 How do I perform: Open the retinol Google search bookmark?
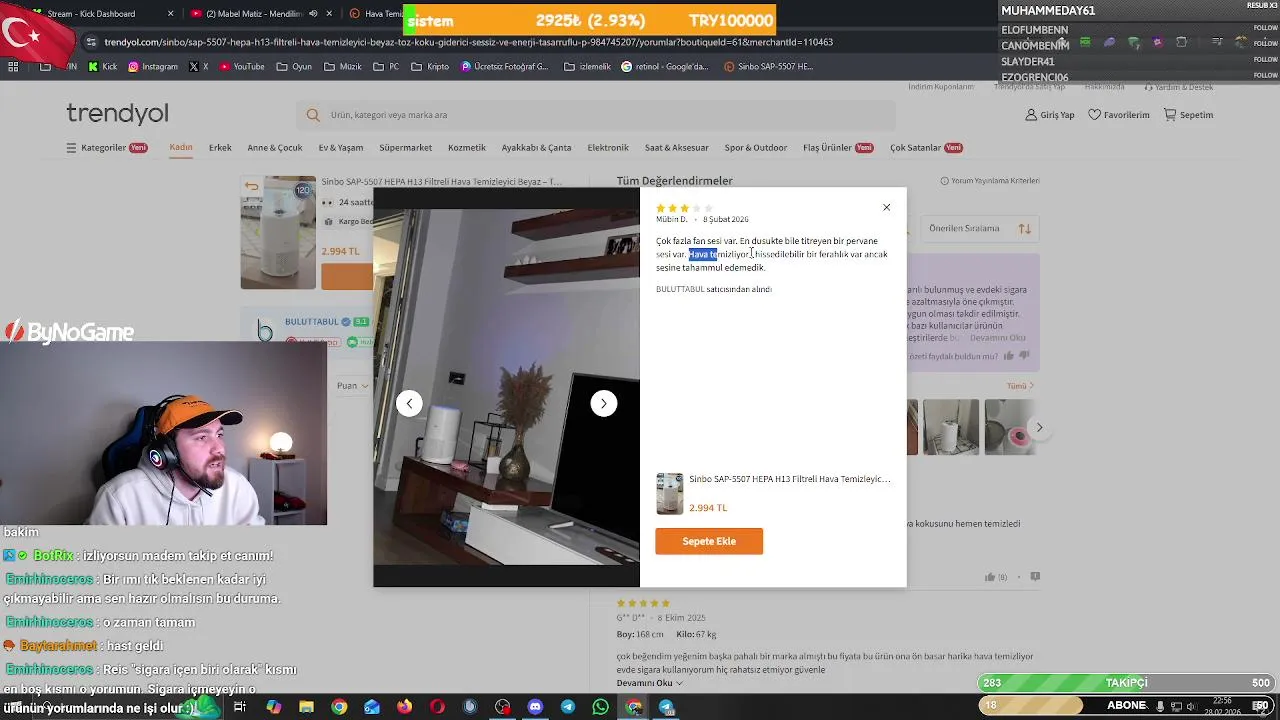(x=665, y=67)
